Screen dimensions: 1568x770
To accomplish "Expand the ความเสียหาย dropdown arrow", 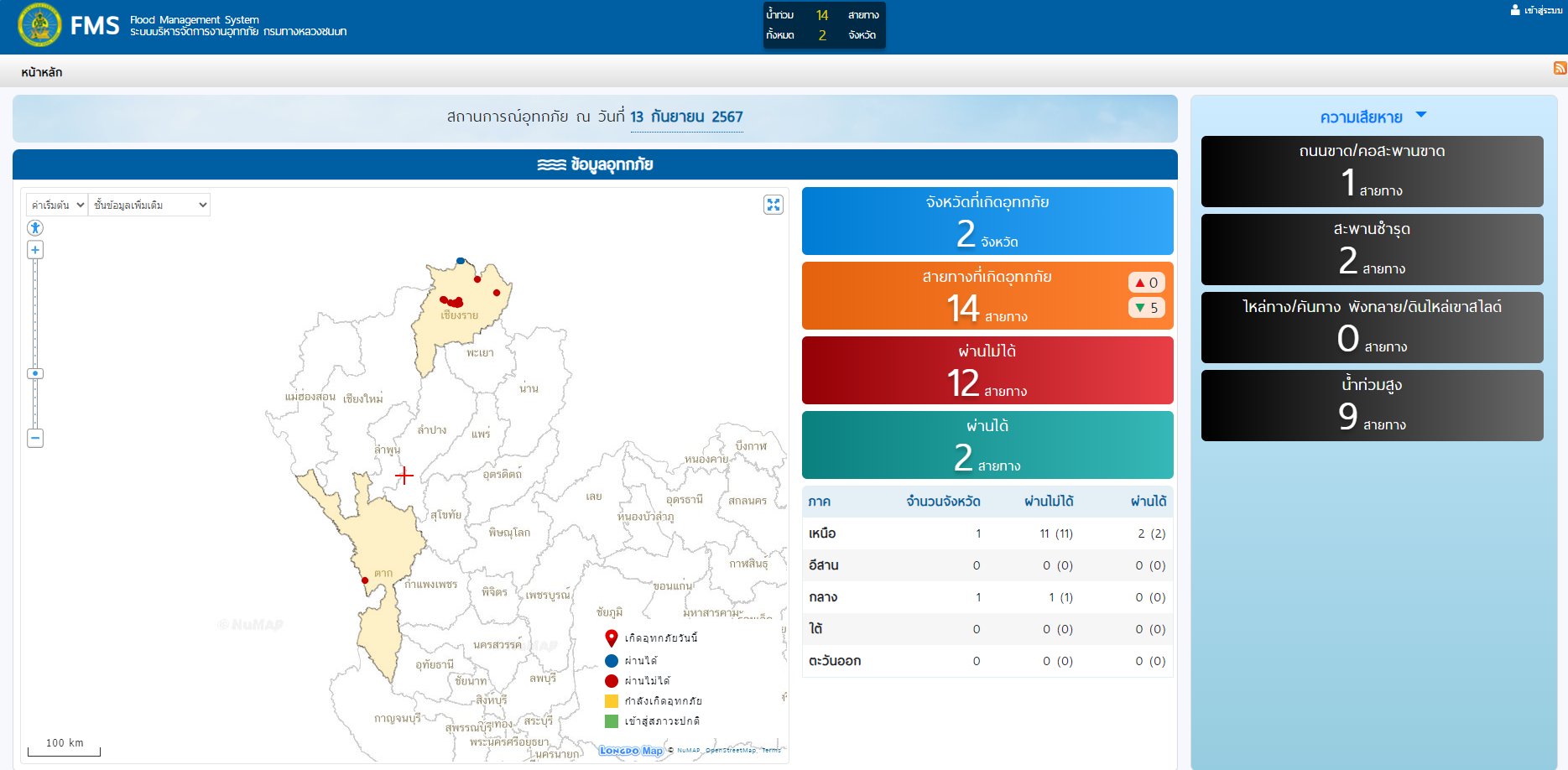I will point(1420,115).
